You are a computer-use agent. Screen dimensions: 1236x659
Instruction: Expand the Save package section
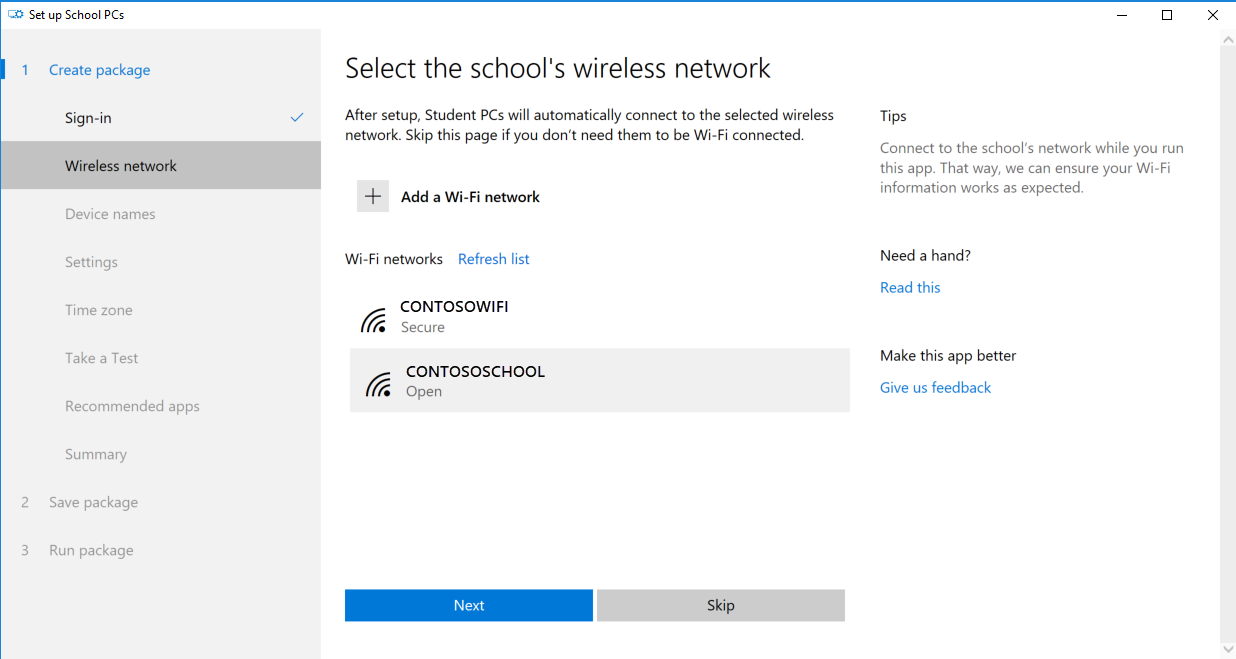pyautogui.click(x=93, y=502)
